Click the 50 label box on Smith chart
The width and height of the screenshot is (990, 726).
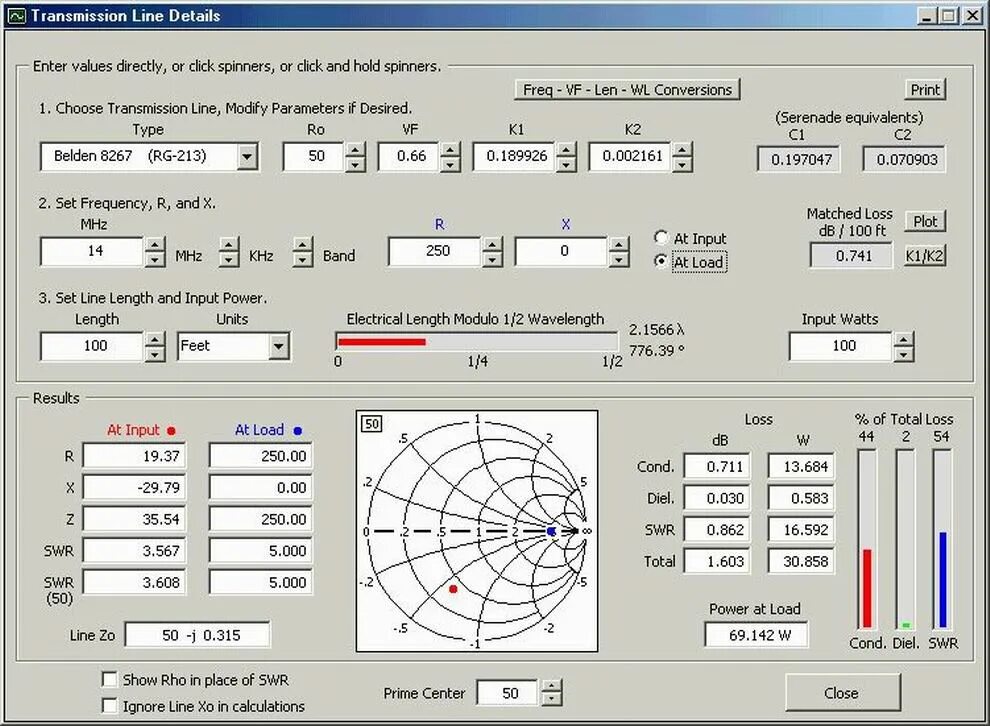click(x=371, y=424)
